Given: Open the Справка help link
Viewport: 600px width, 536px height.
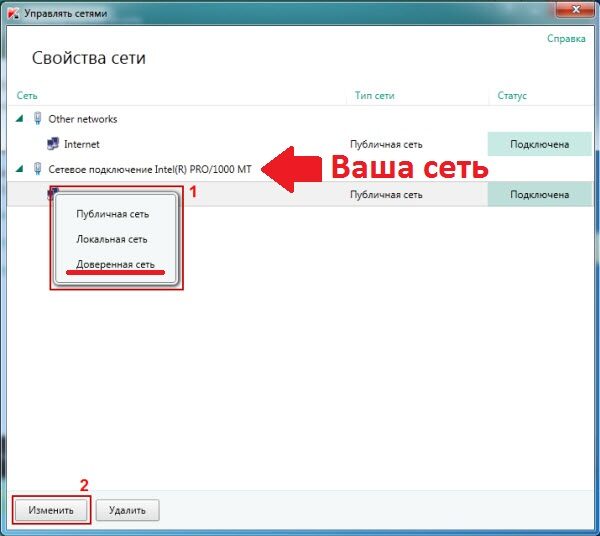Looking at the screenshot, I should click(565, 39).
